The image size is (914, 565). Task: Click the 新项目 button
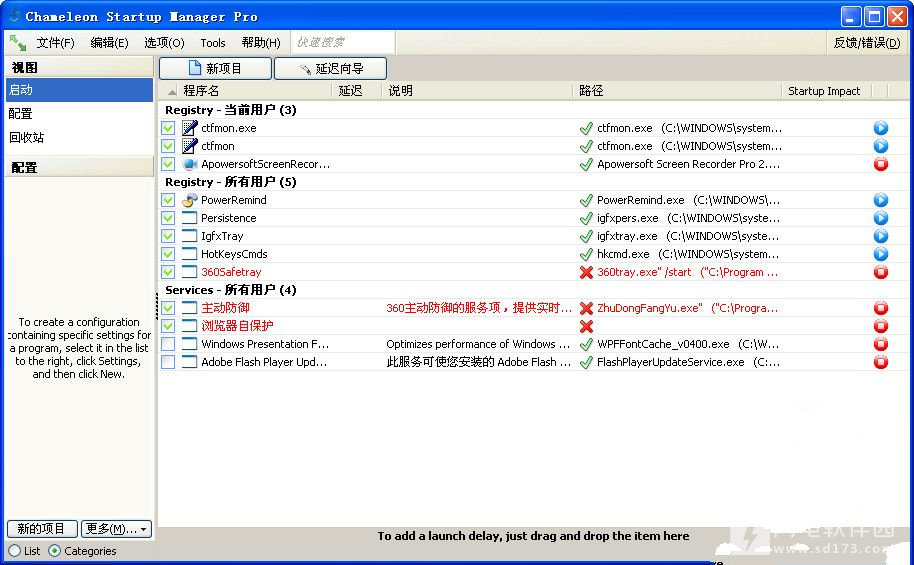point(215,68)
